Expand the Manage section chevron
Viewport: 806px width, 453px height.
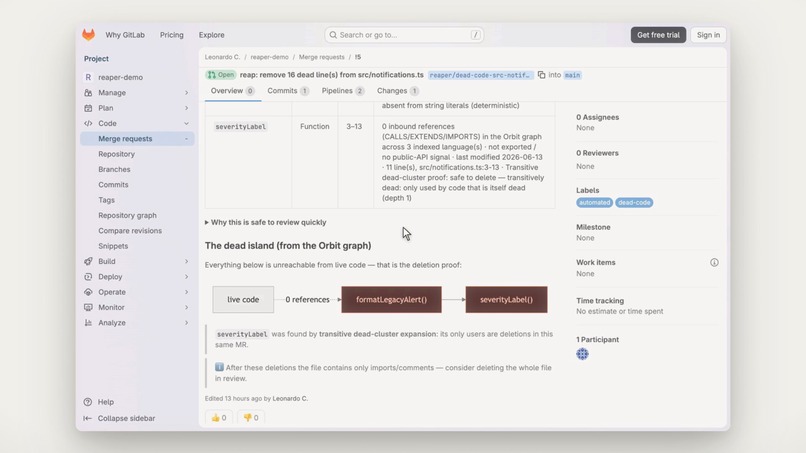tap(186, 93)
